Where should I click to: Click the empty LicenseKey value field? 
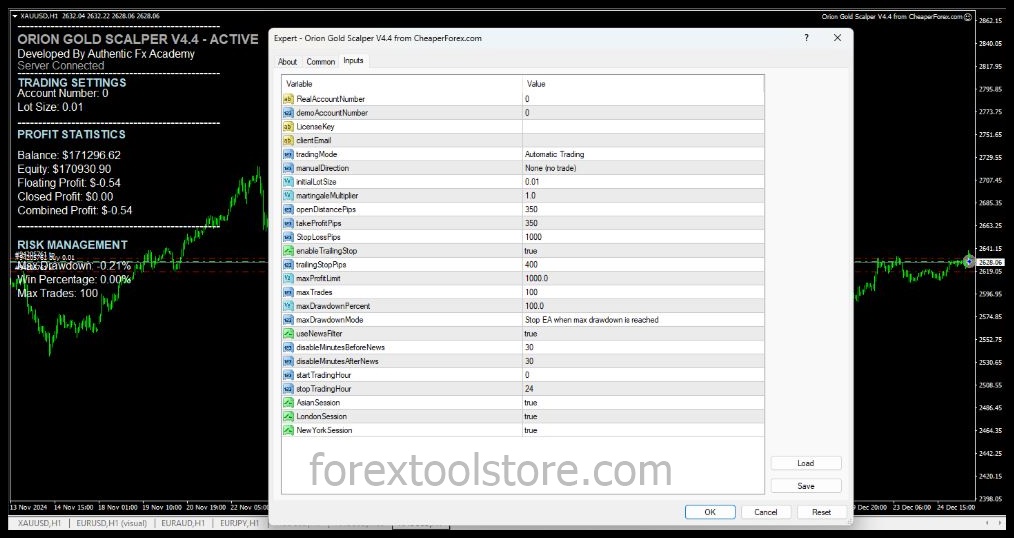643,127
